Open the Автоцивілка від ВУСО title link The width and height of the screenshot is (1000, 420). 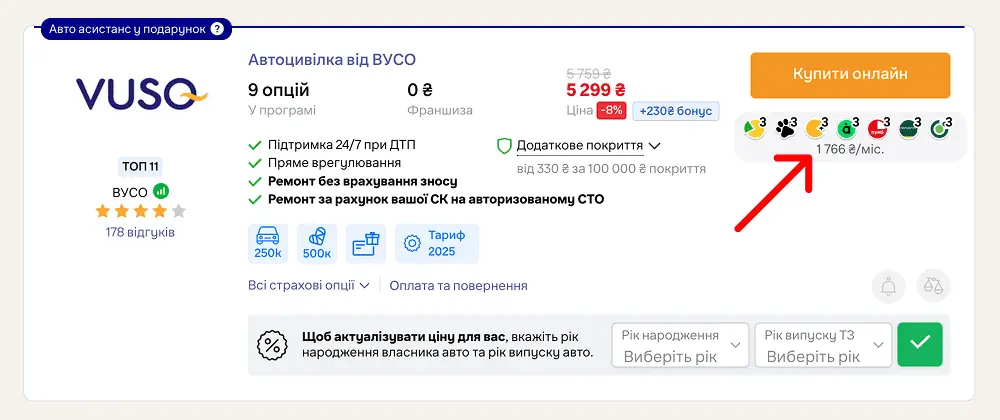(332, 60)
